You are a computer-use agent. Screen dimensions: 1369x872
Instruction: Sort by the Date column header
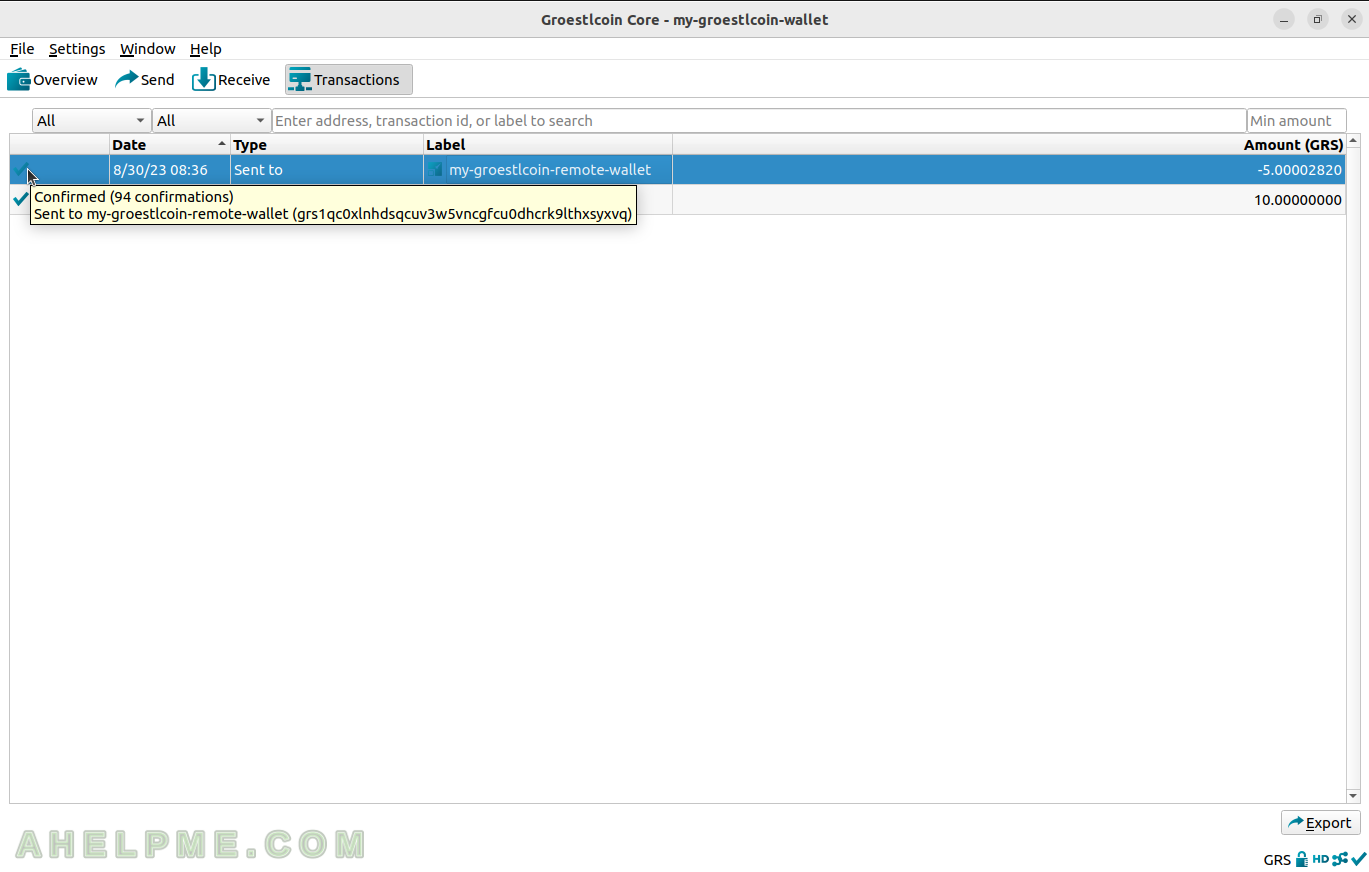point(169,145)
